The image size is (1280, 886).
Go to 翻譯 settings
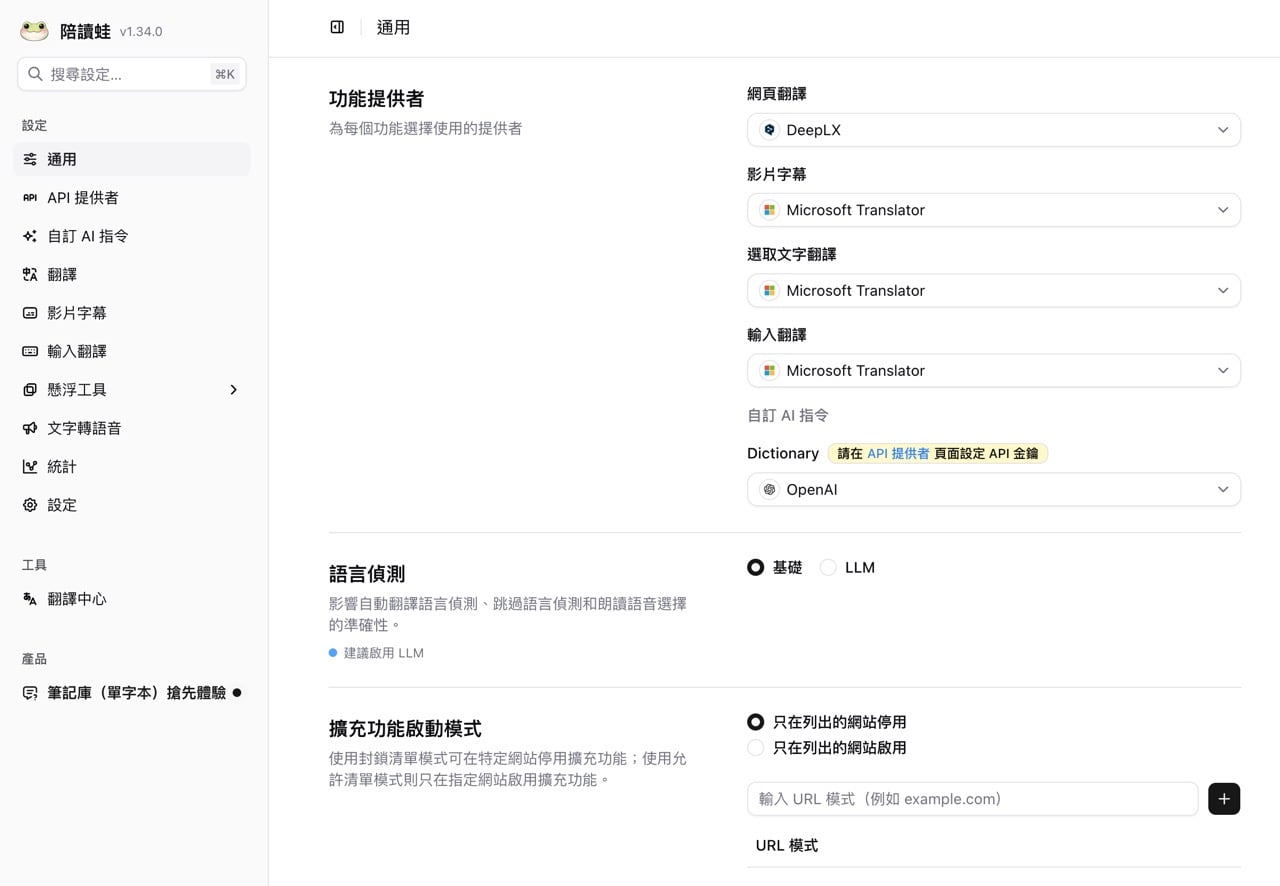pyautogui.click(x=132, y=274)
